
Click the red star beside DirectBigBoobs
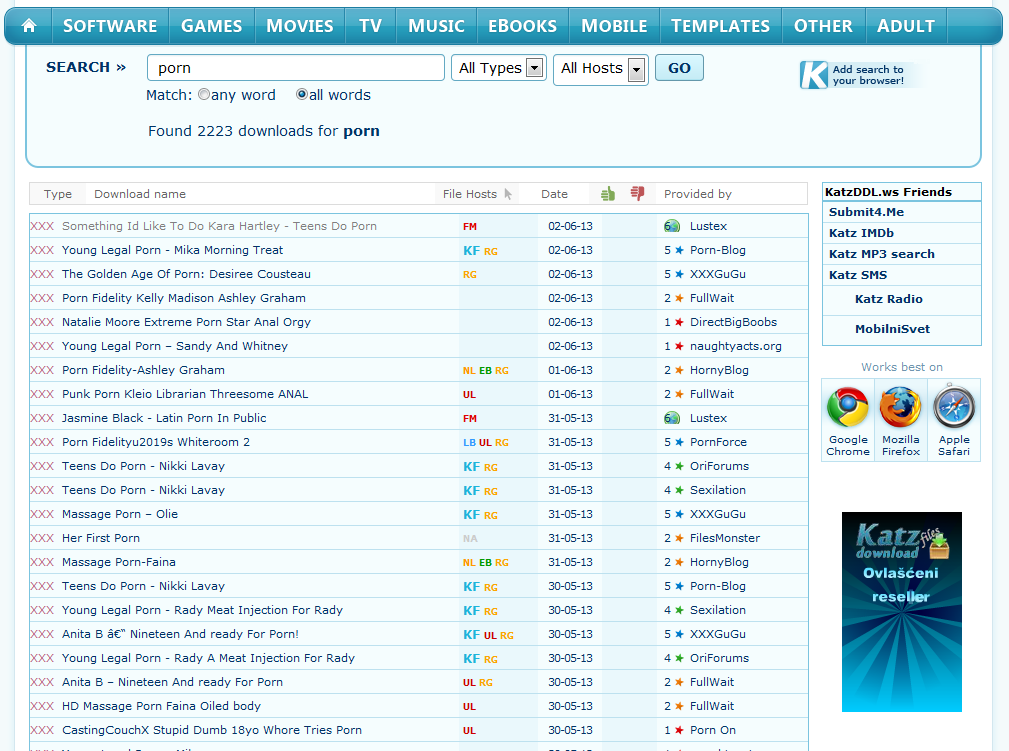[x=679, y=322]
